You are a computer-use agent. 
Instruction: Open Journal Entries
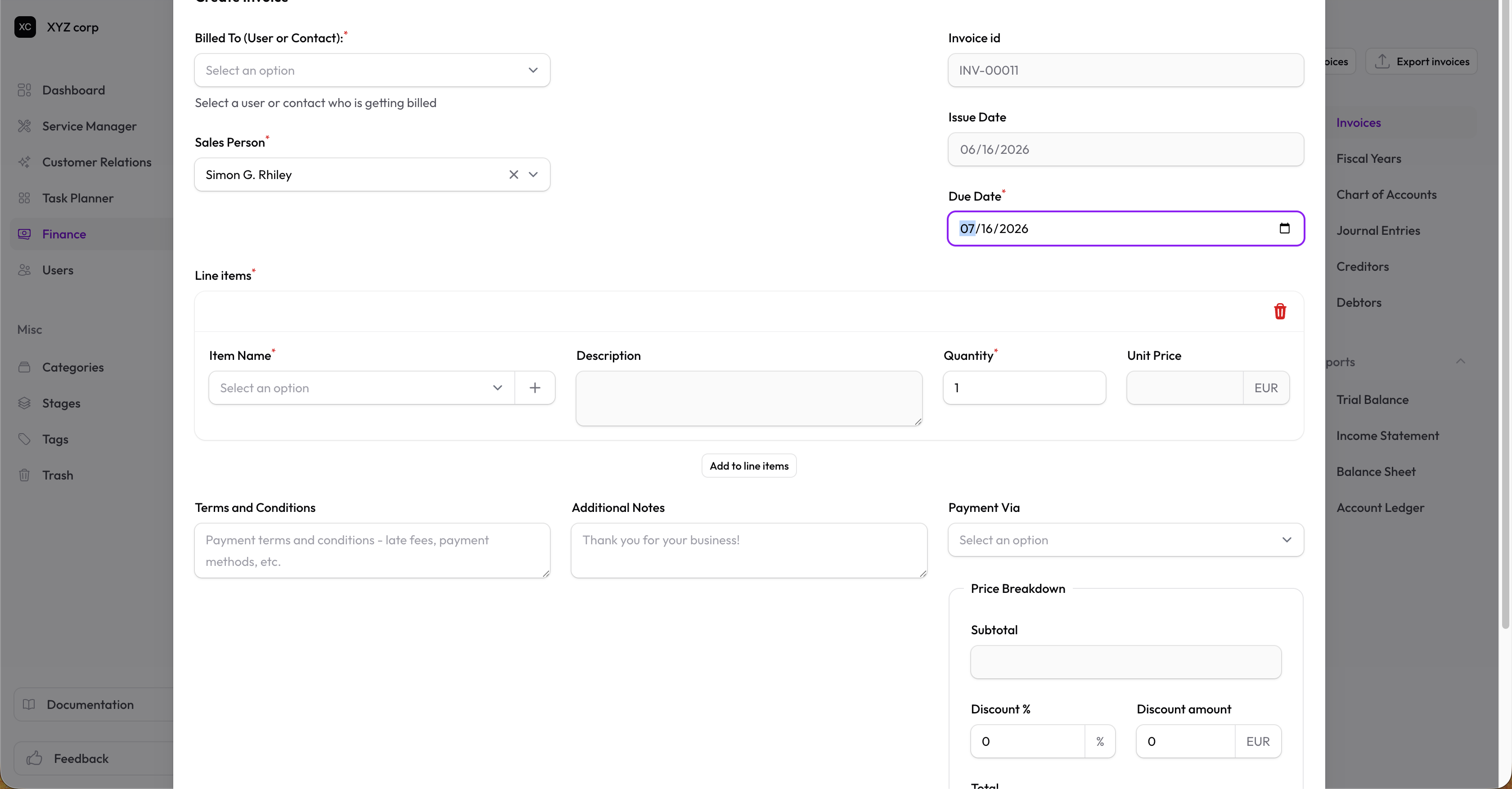click(1378, 231)
